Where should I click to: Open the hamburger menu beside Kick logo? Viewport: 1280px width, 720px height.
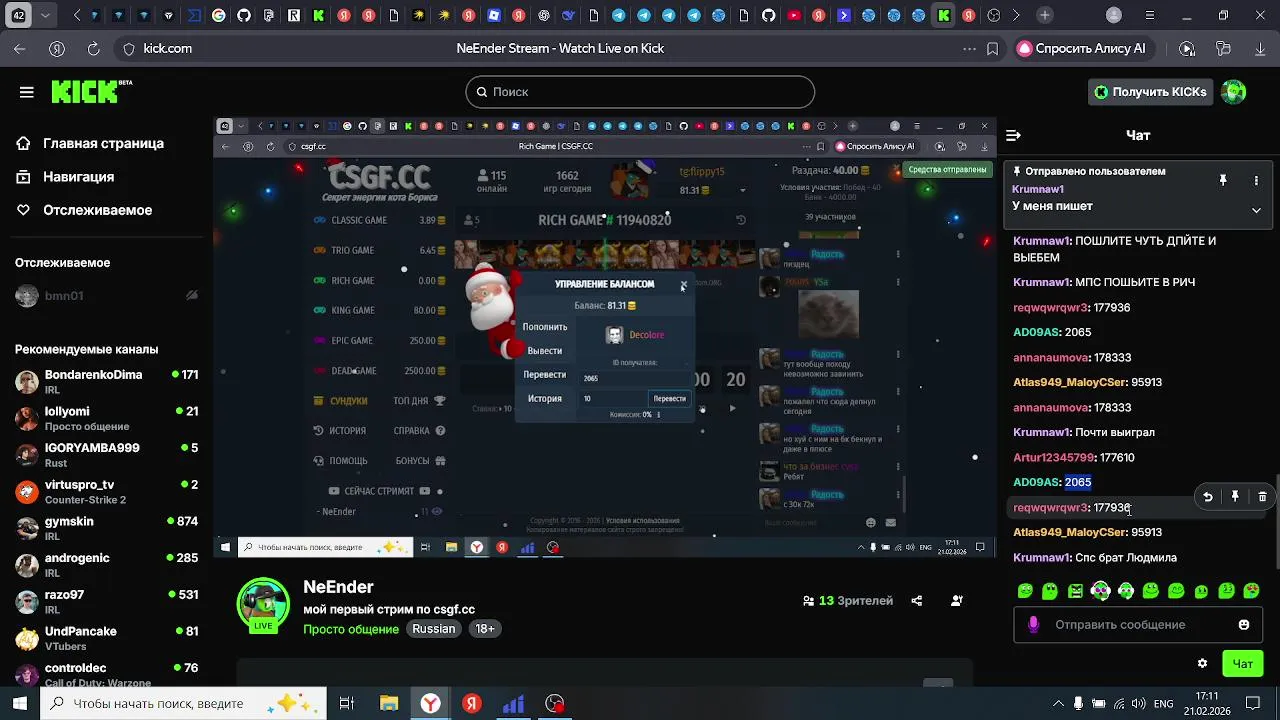tap(27, 92)
